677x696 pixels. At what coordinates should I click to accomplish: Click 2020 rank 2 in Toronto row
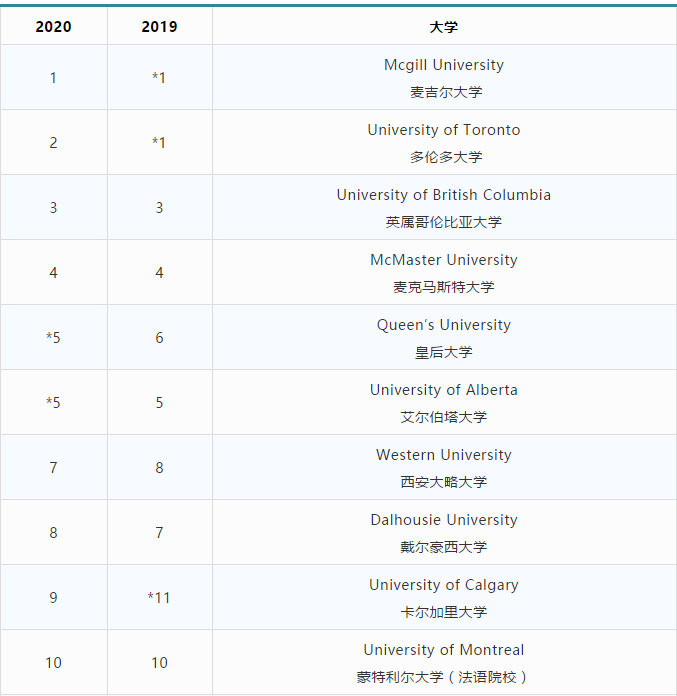(53, 143)
